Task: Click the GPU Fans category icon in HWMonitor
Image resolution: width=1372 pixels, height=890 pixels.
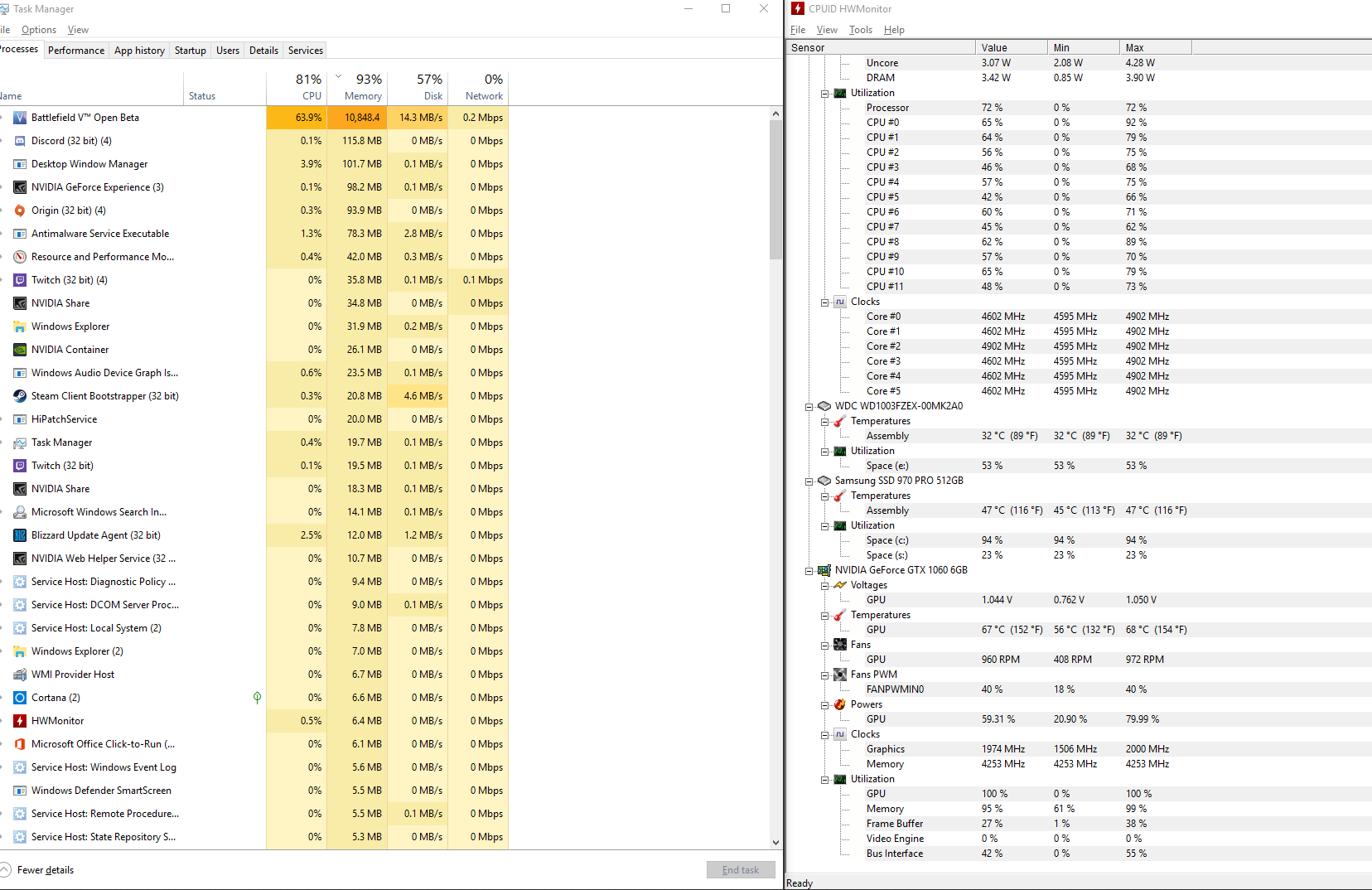Action: pyautogui.click(x=840, y=645)
